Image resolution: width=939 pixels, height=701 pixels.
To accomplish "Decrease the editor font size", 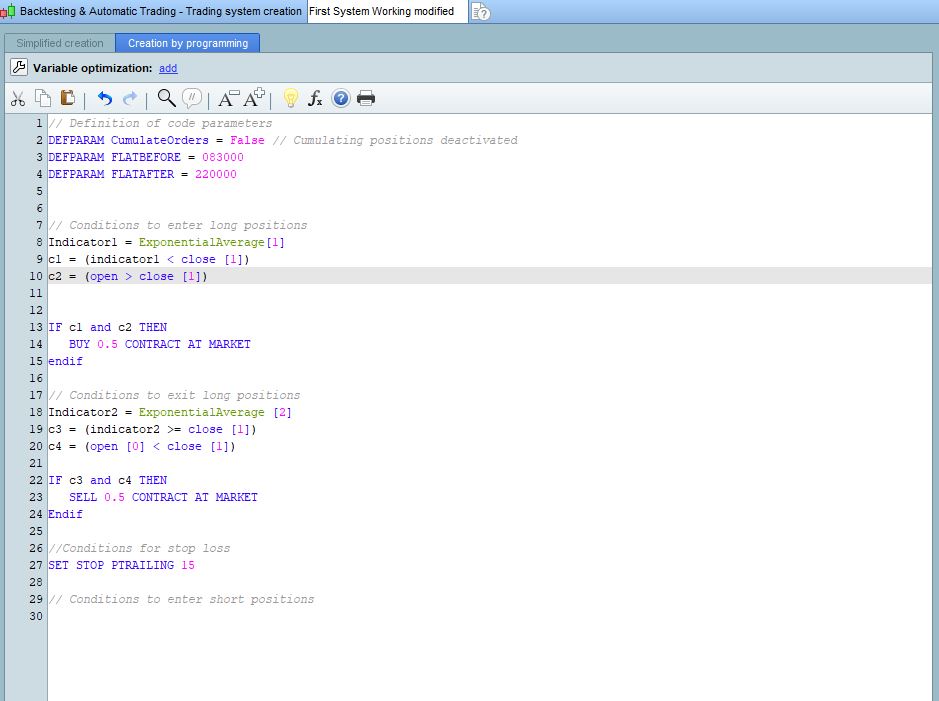I will (228, 98).
